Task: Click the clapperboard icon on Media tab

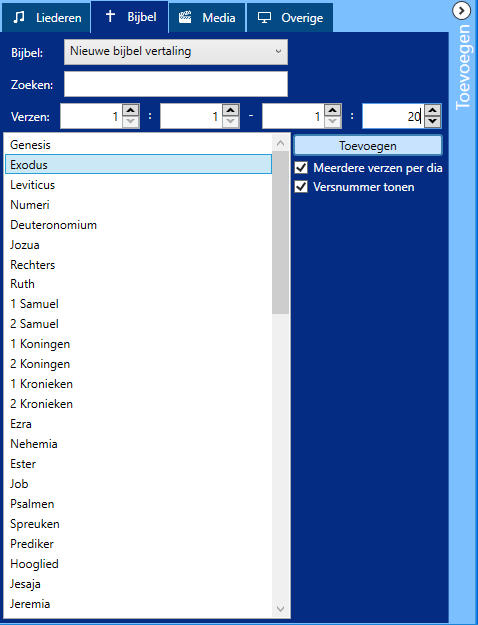Action: (185, 17)
